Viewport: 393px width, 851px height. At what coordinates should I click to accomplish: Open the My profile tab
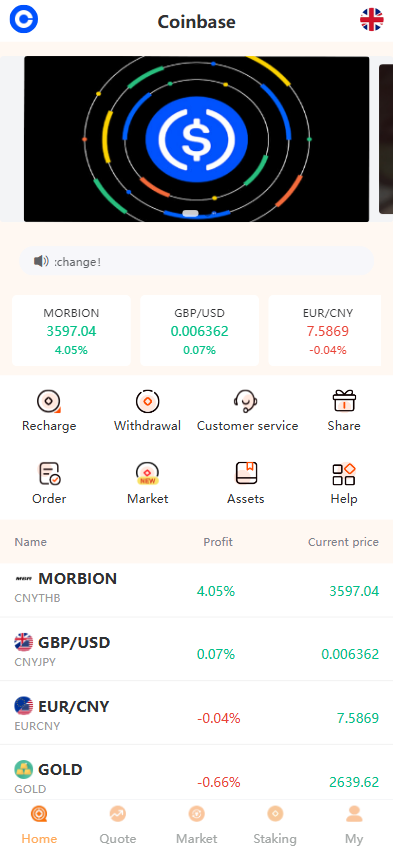[354, 825]
